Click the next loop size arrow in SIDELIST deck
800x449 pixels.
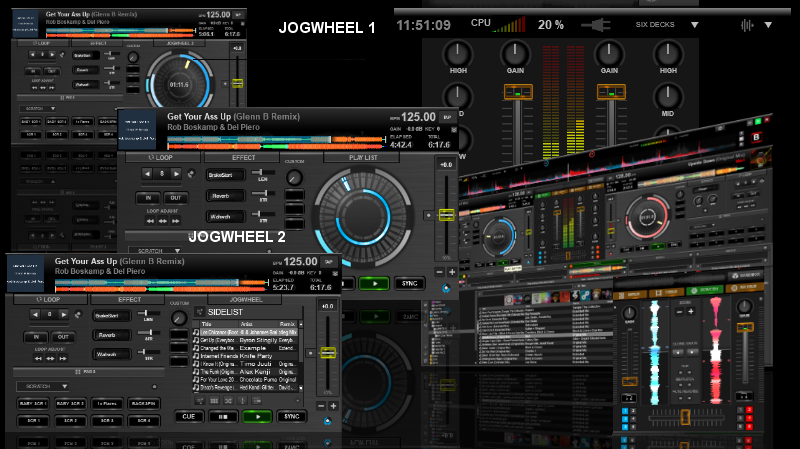click(x=63, y=314)
